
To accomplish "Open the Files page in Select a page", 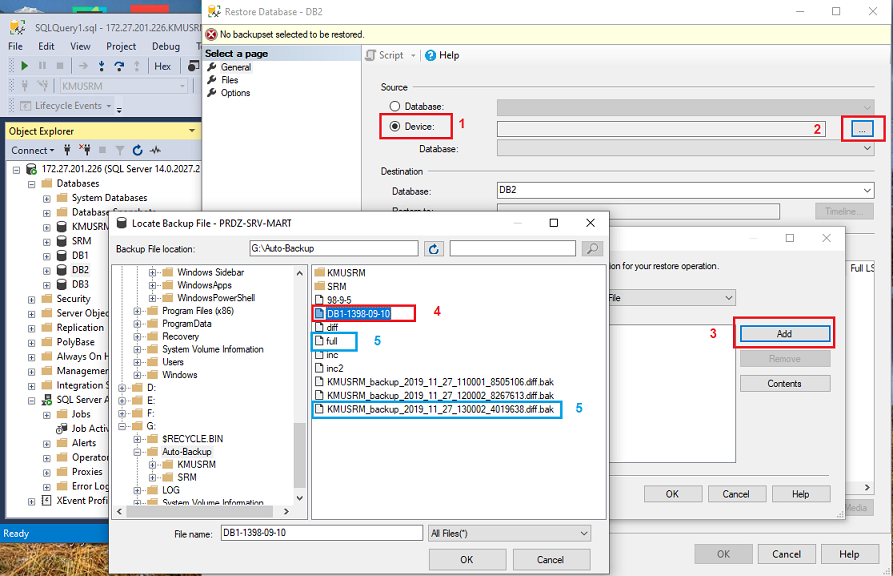I will pyautogui.click(x=229, y=80).
